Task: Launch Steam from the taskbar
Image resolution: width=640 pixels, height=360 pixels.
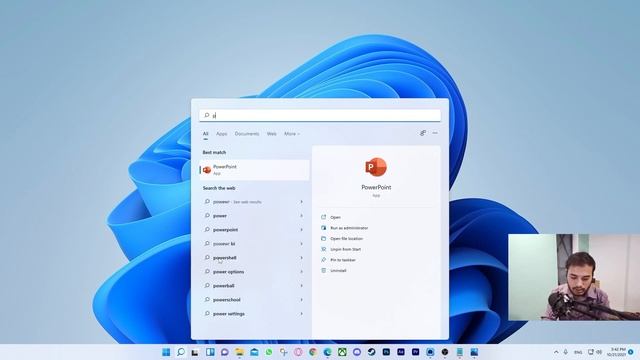Action: click(371, 352)
